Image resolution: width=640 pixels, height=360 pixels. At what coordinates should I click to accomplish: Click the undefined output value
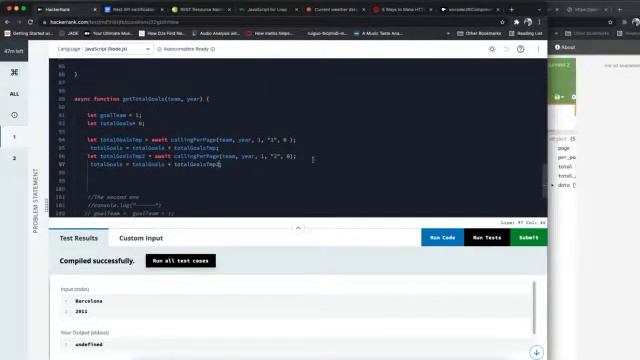[x=89, y=344]
